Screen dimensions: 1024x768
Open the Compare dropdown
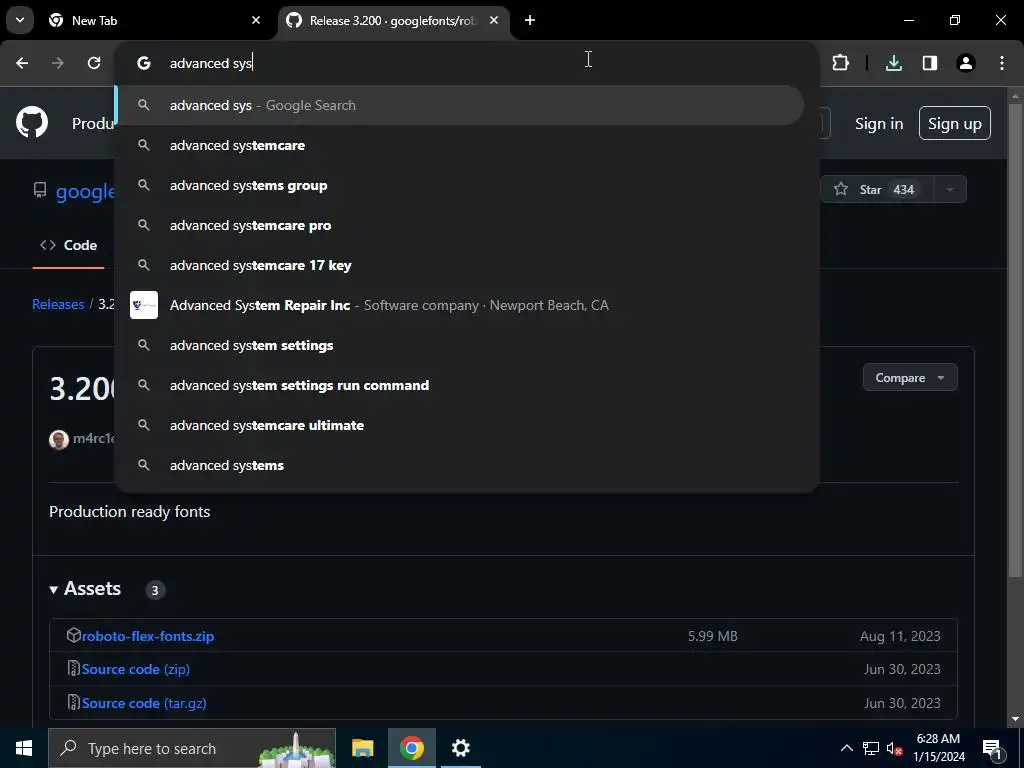(910, 377)
